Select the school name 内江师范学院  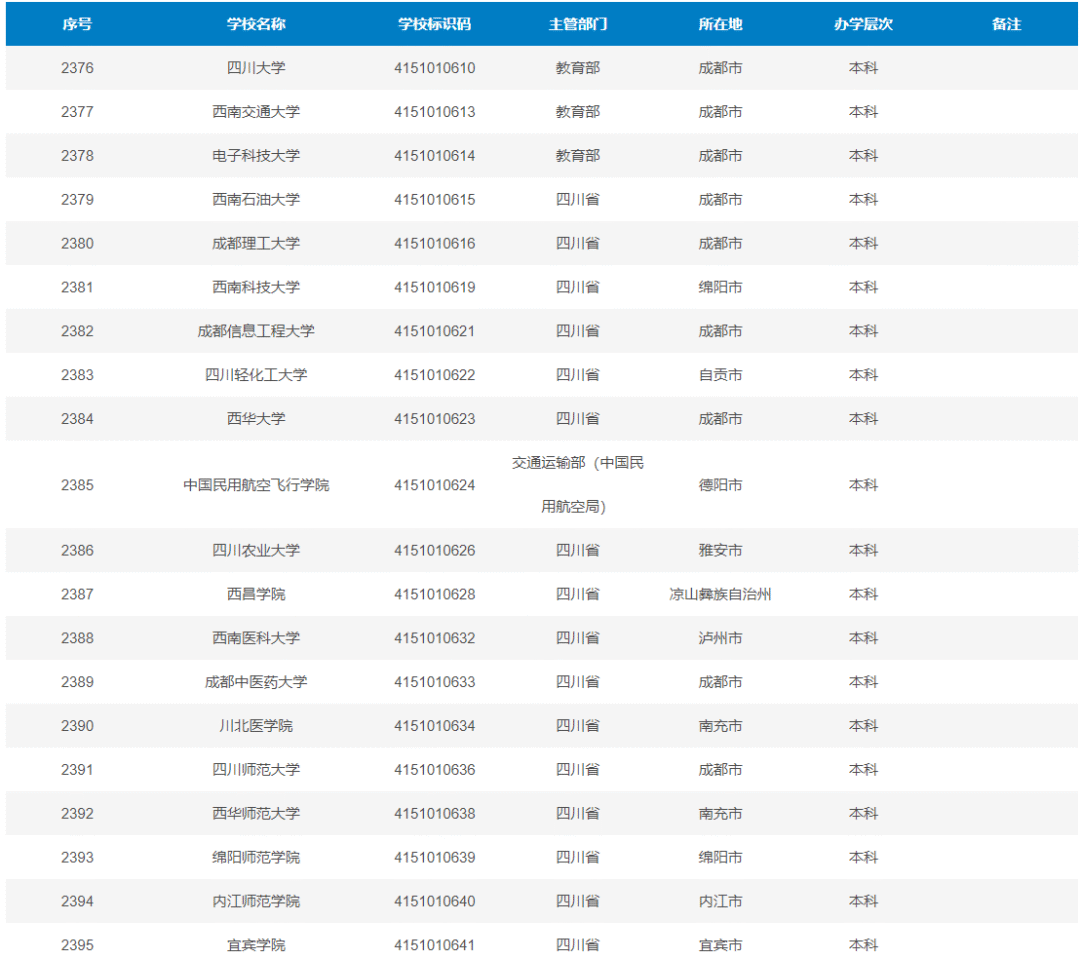256,902
